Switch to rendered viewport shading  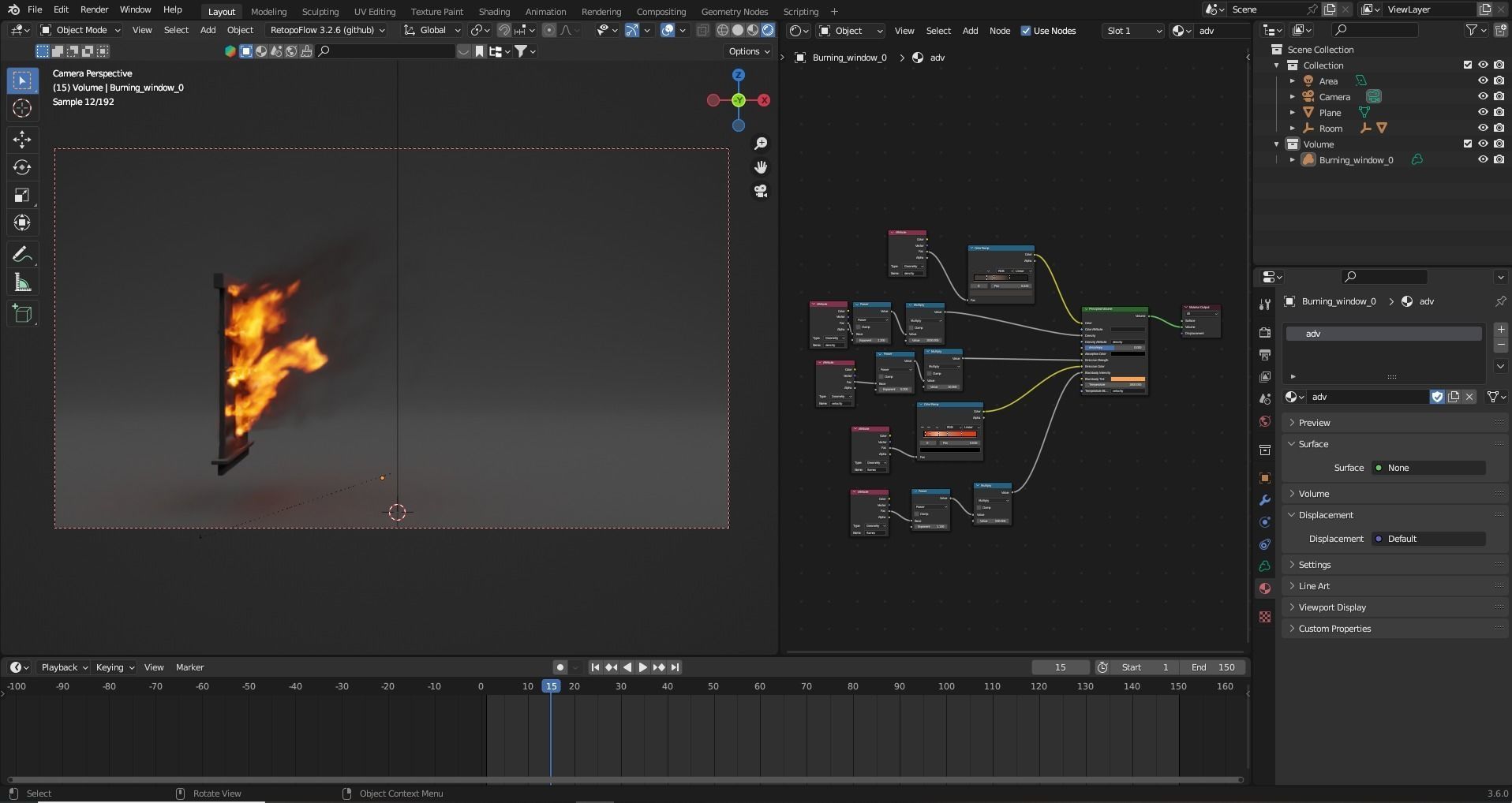768,30
